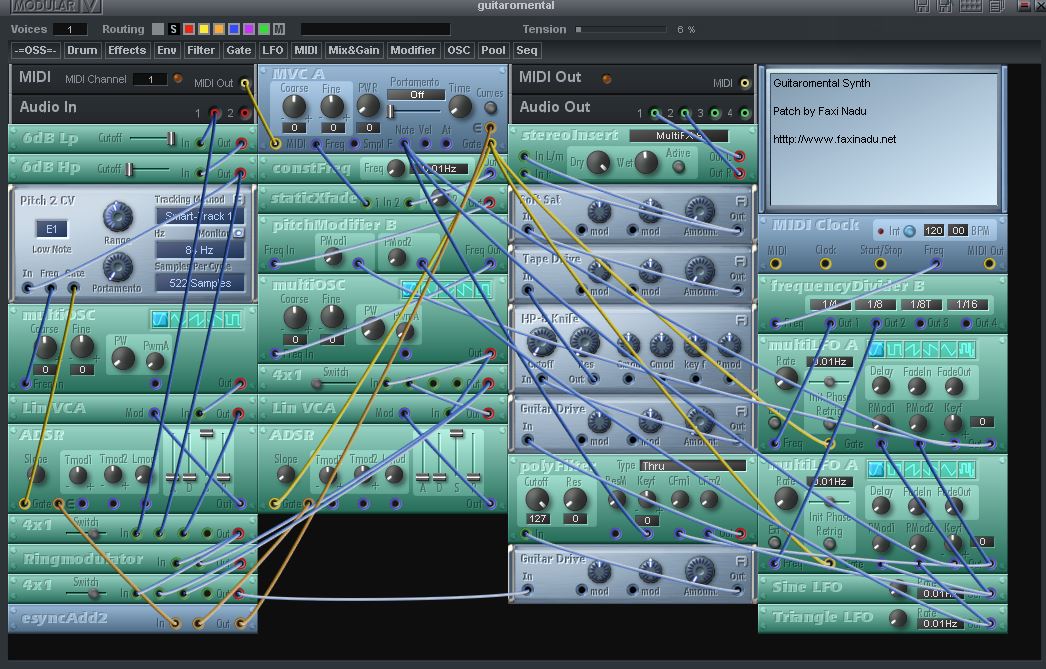Click the copy pages icon in title bar
Image resolution: width=1046 pixels, height=669 pixels.
(x=997, y=6)
